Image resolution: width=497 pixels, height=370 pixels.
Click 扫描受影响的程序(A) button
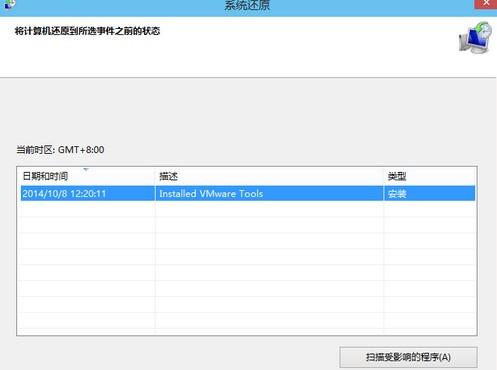point(408,357)
